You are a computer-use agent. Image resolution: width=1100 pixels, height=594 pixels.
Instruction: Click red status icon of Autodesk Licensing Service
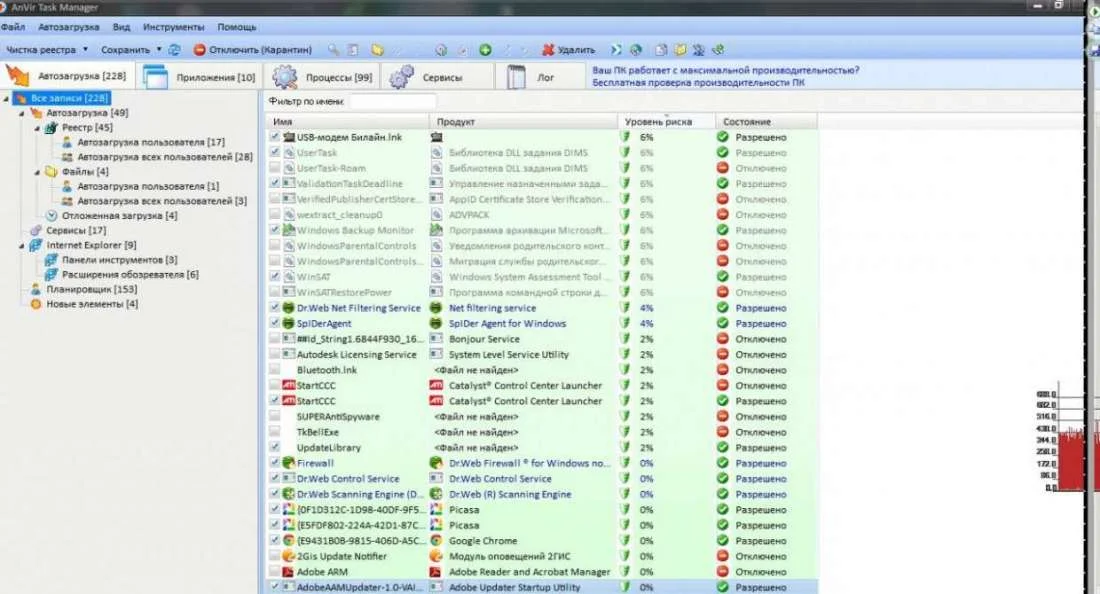(723, 354)
